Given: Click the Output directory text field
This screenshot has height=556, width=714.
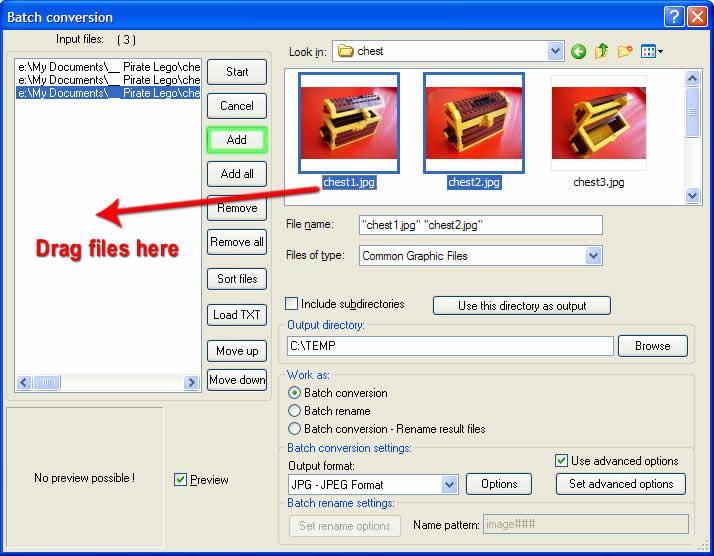Looking at the screenshot, I should tap(450, 346).
